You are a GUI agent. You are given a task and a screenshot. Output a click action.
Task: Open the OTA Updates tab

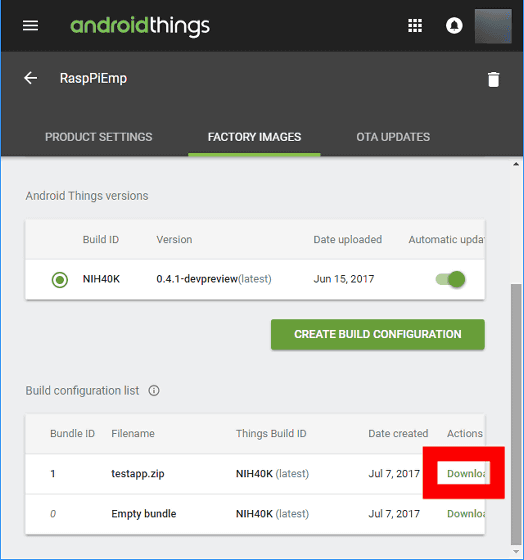pyautogui.click(x=393, y=137)
